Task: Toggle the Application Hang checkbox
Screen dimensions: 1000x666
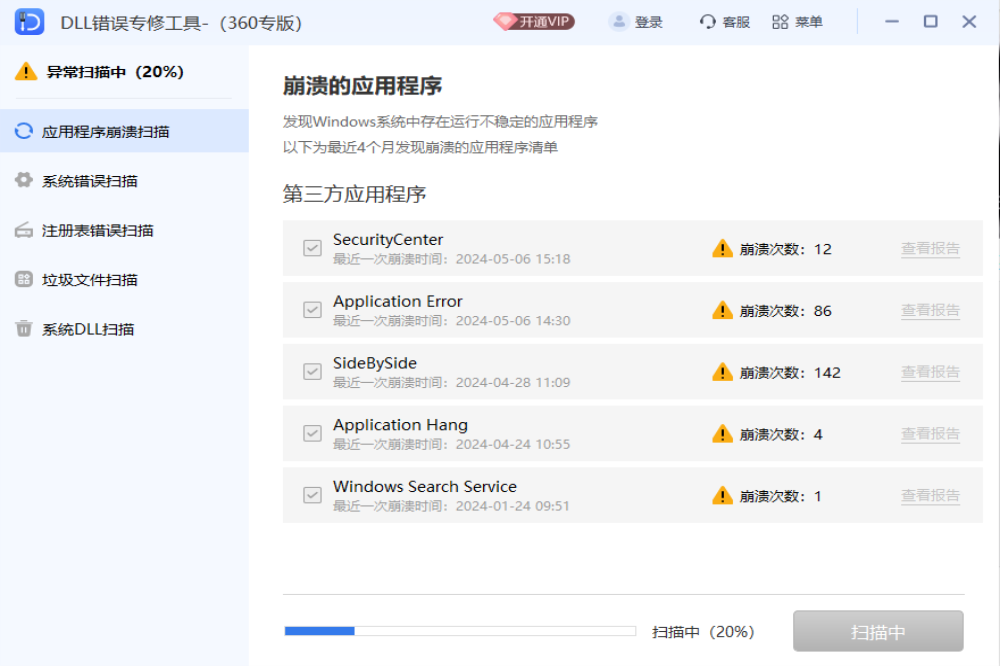Action: point(311,433)
